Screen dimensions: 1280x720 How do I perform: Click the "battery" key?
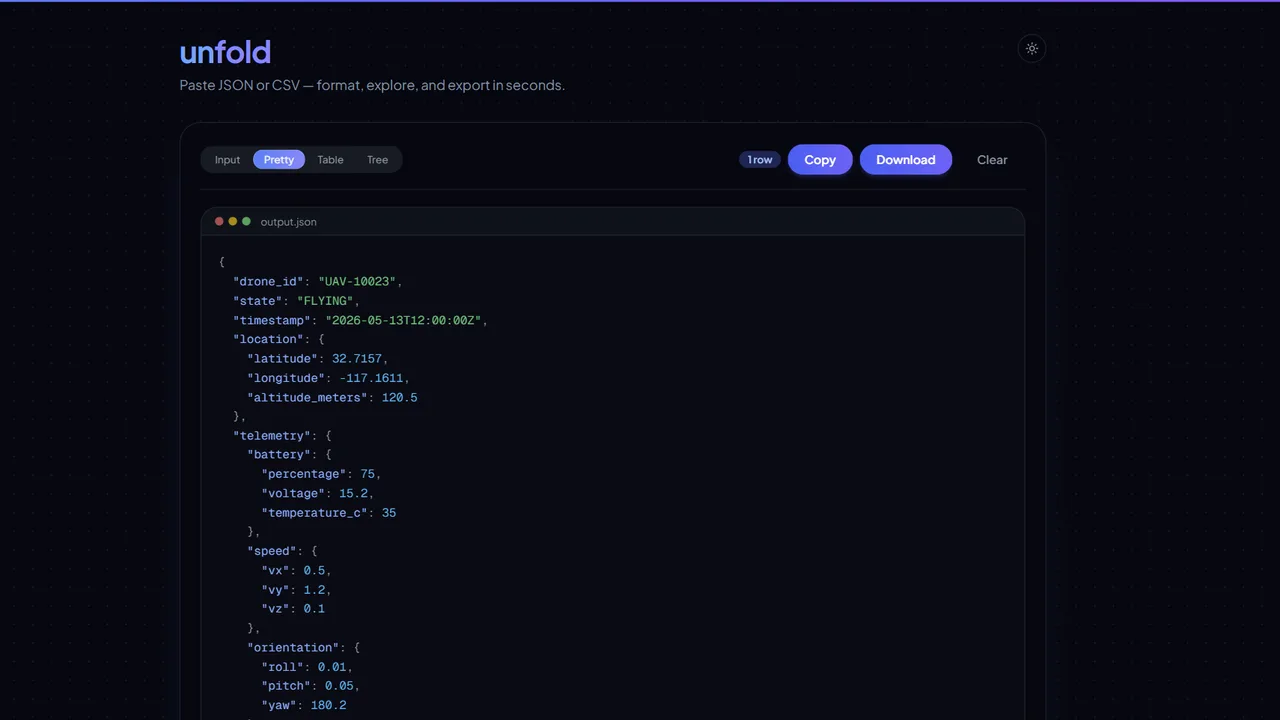tap(279, 455)
